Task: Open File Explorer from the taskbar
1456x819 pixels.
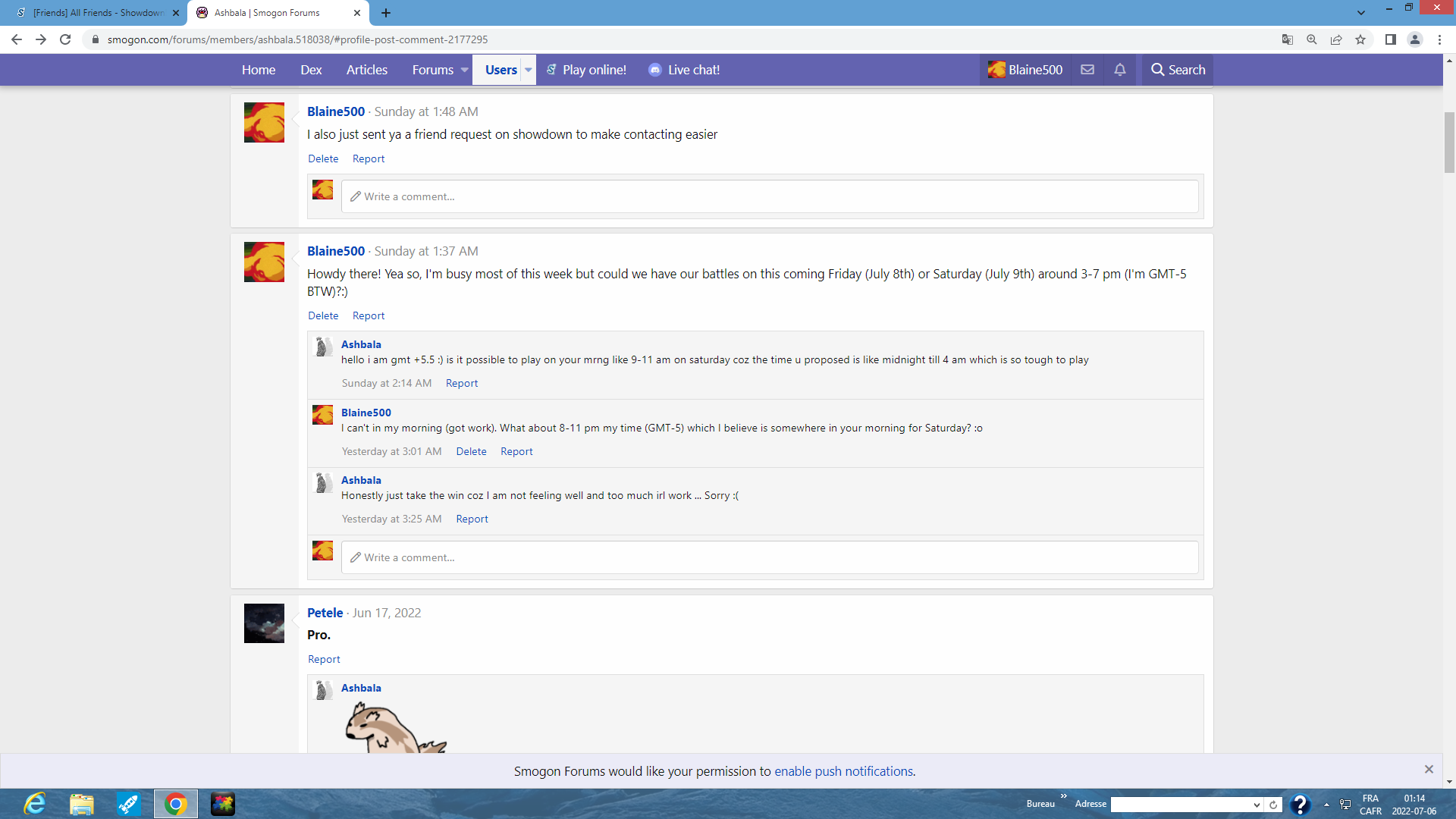Action: coord(82,804)
